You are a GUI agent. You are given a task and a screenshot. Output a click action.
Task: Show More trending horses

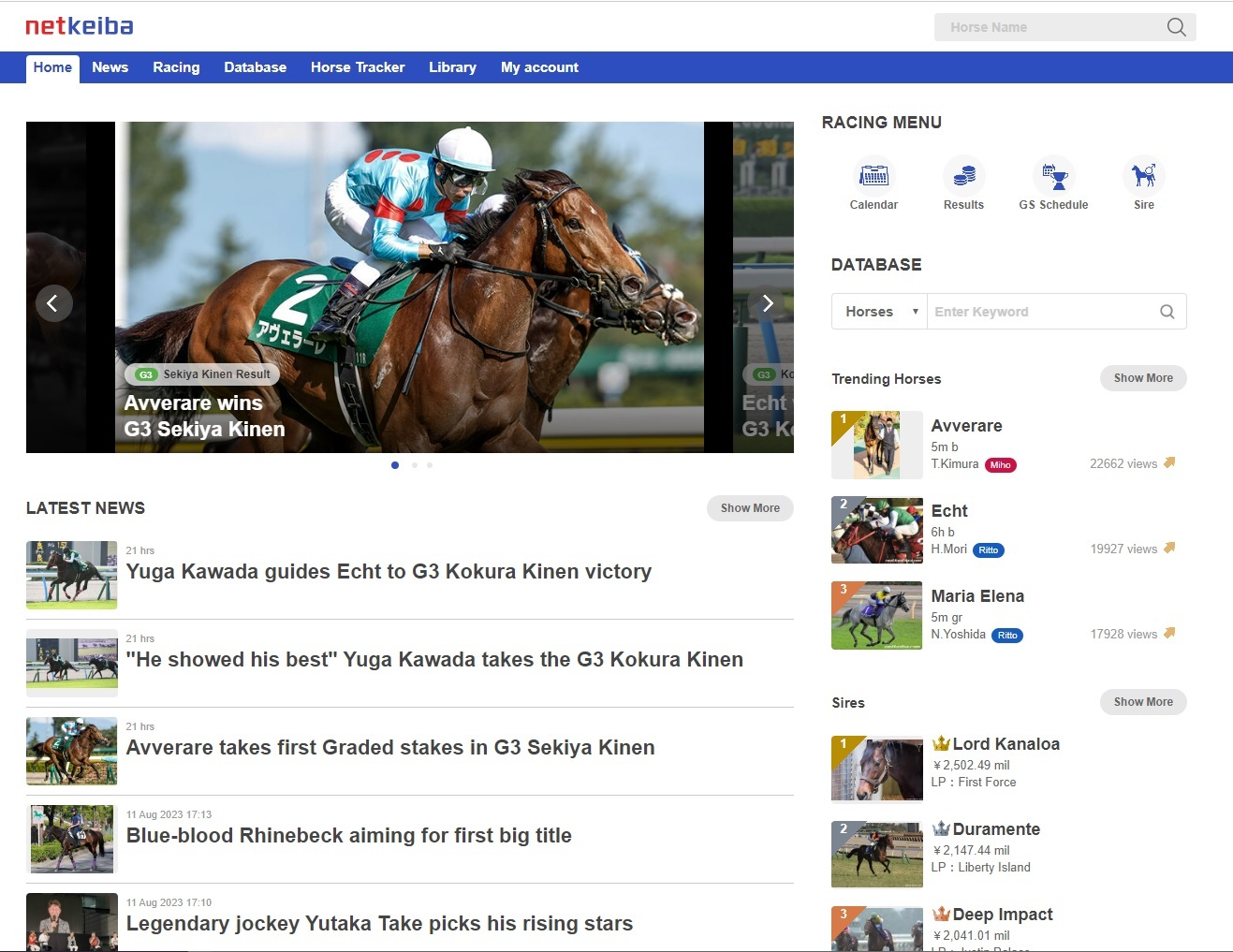tap(1142, 378)
